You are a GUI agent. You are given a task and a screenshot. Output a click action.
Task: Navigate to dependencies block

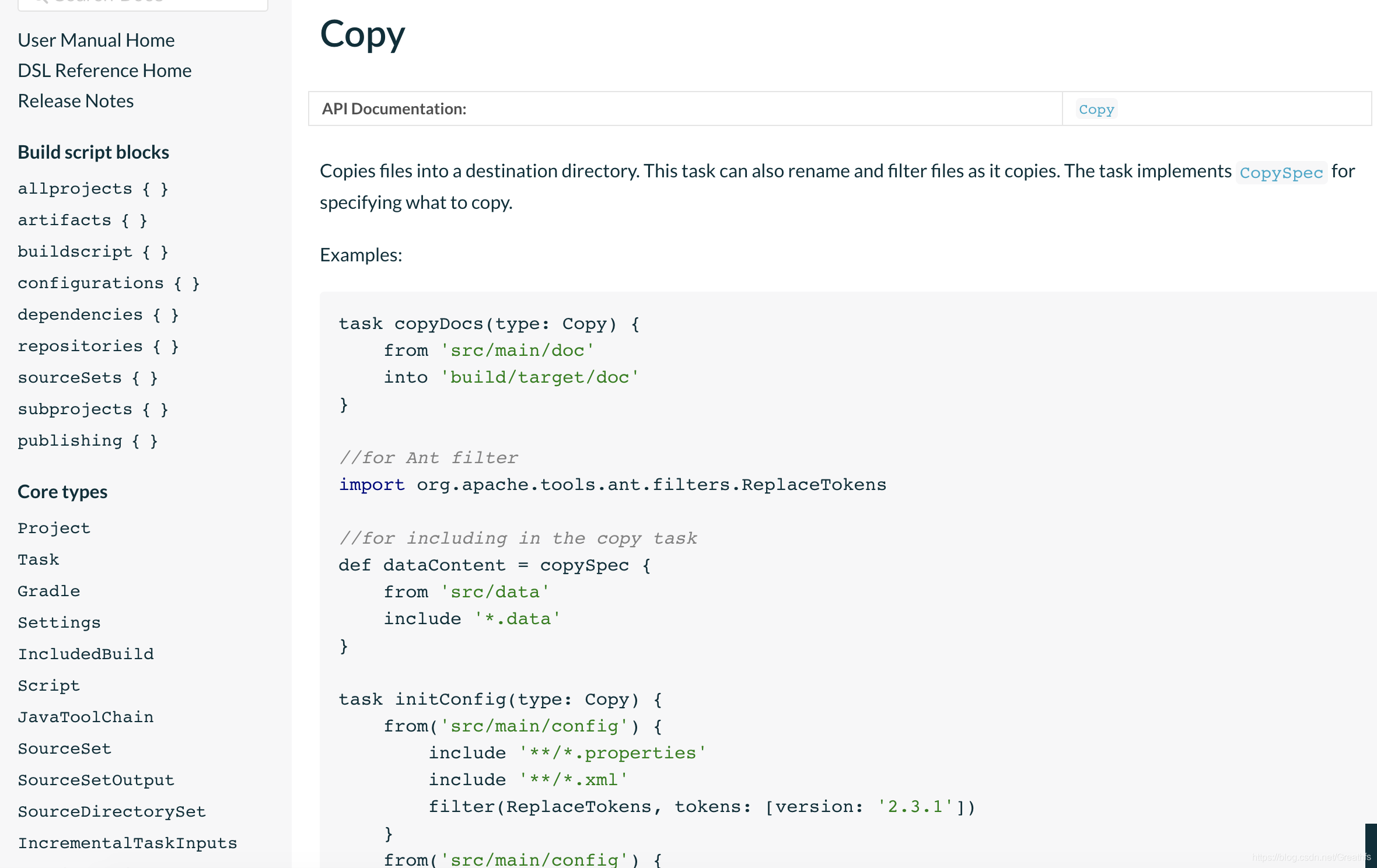[x=98, y=314]
